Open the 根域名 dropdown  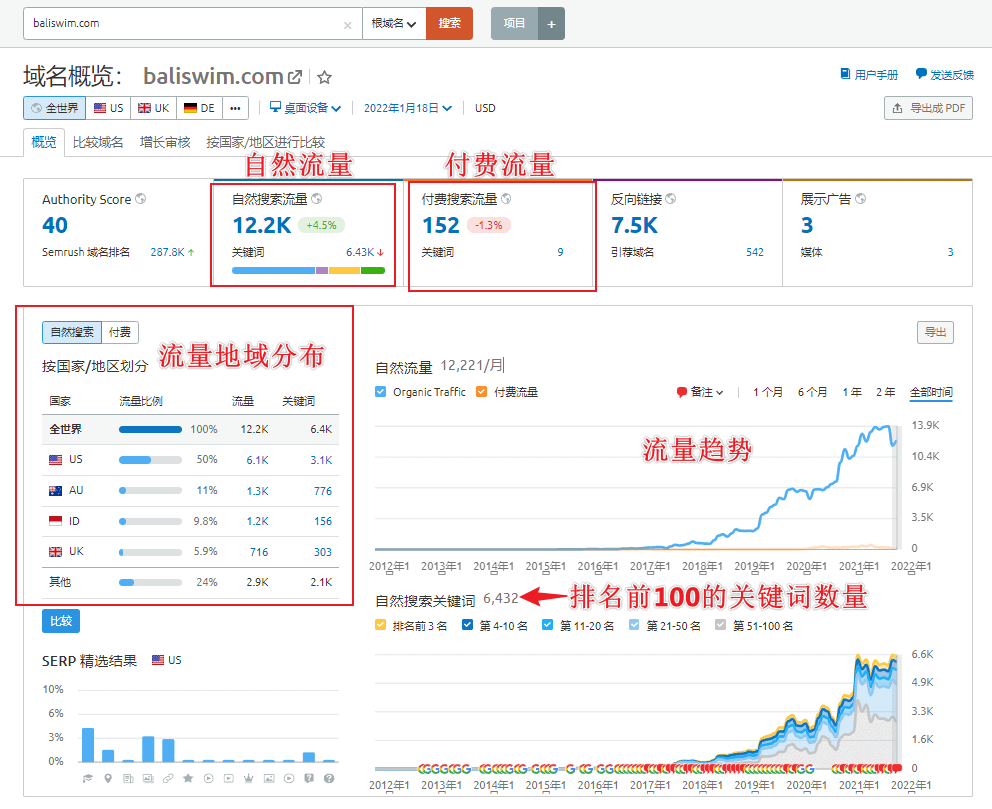(393, 23)
